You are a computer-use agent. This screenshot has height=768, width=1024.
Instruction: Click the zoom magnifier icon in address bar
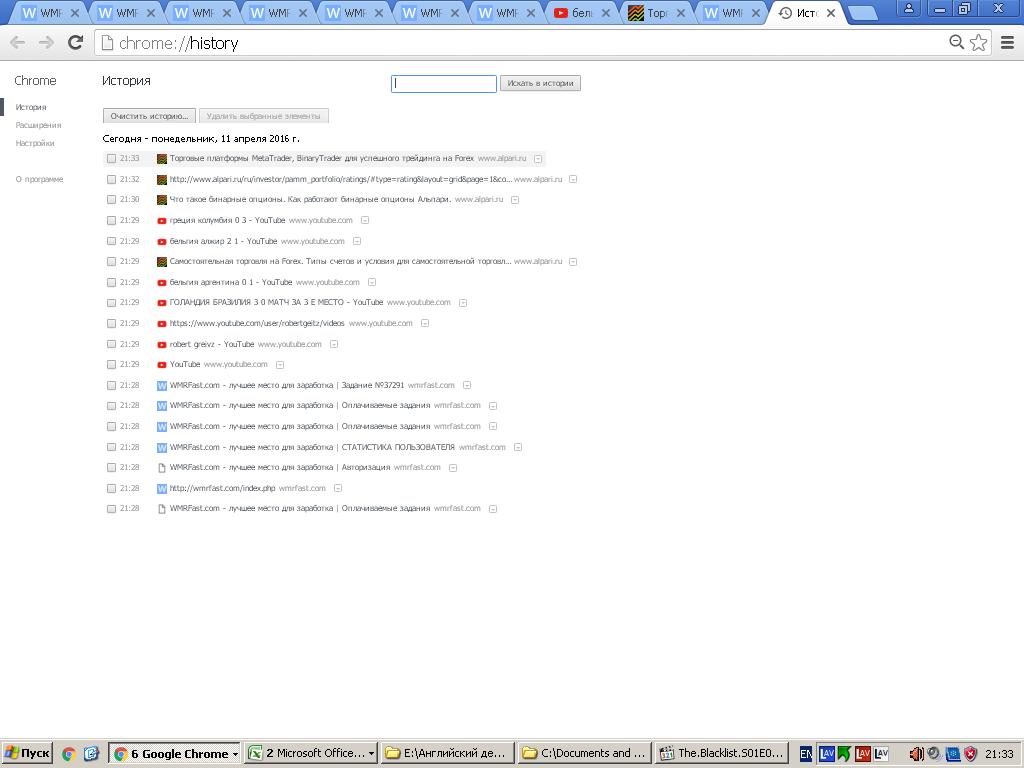(956, 42)
